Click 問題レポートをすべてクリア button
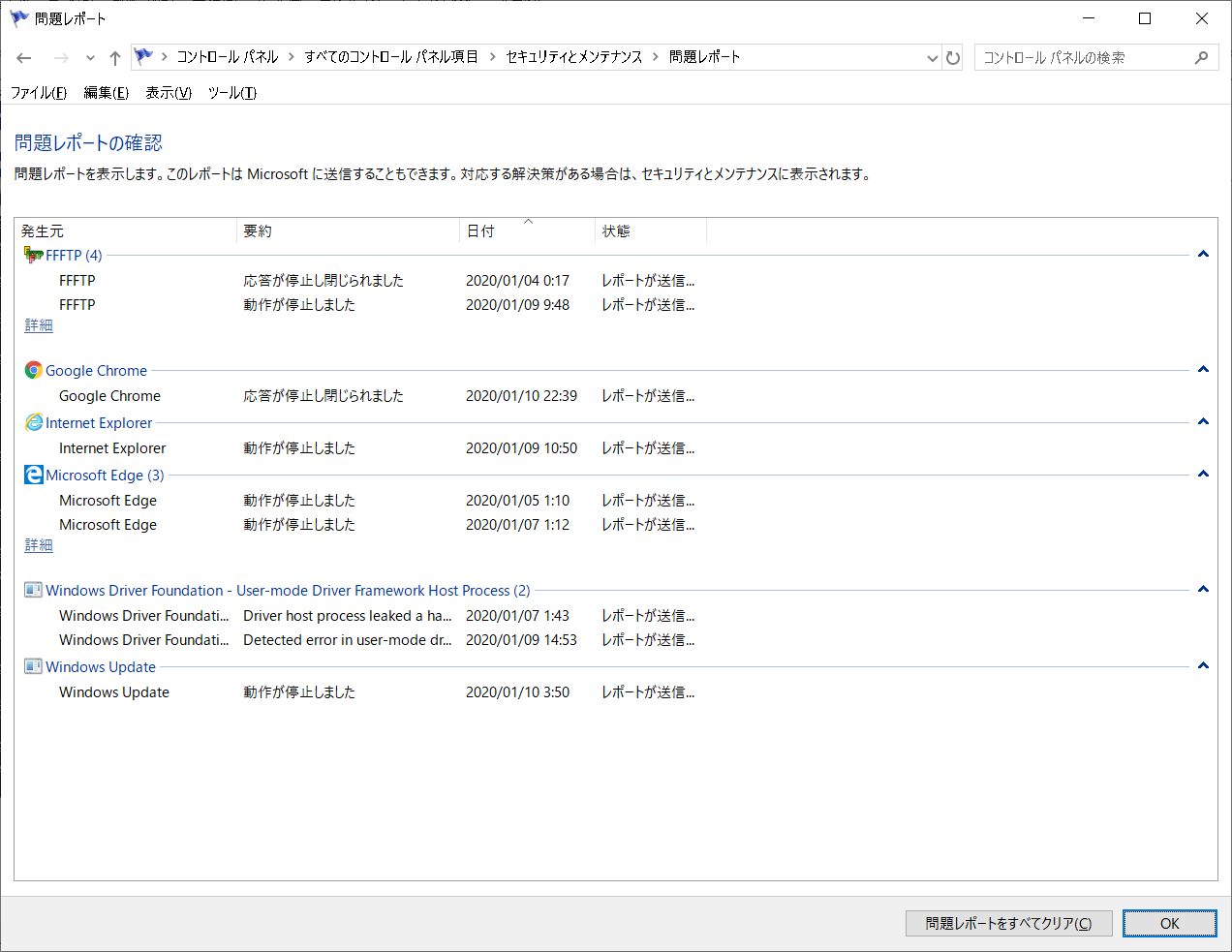1232x952 pixels. (x=1009, y=923)
